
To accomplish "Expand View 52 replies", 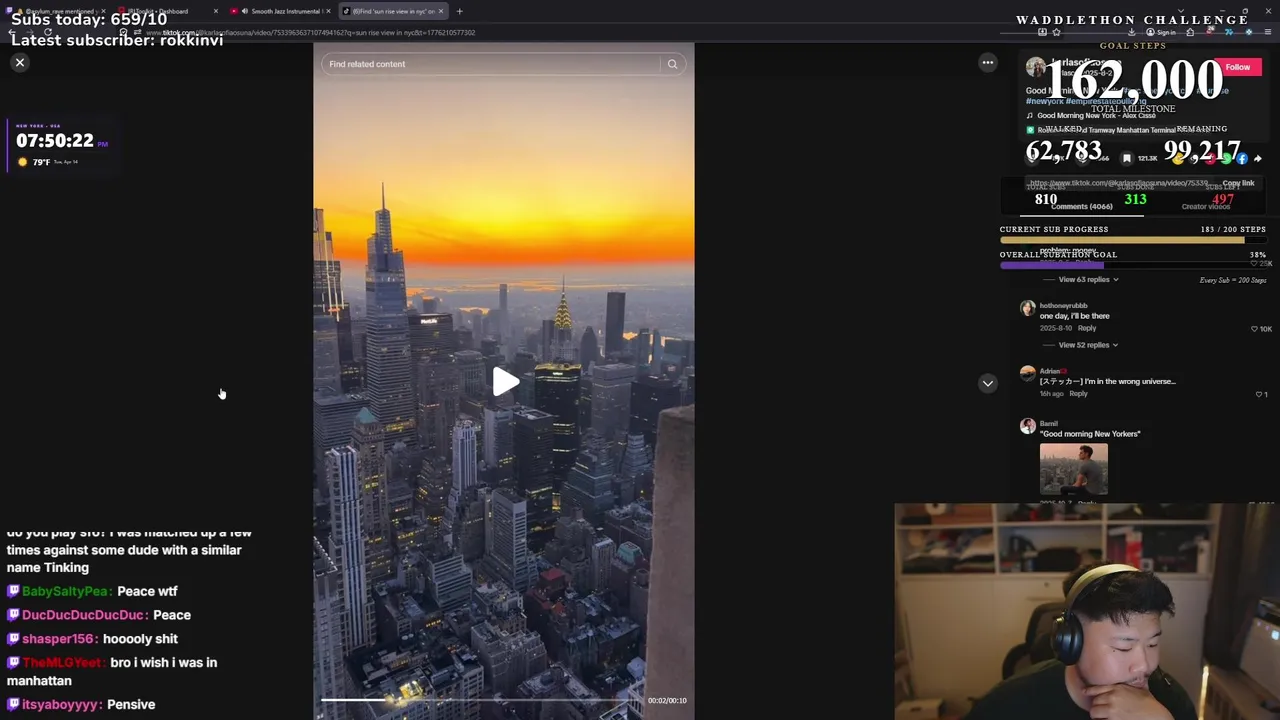I will click(x=1088, y=345).
